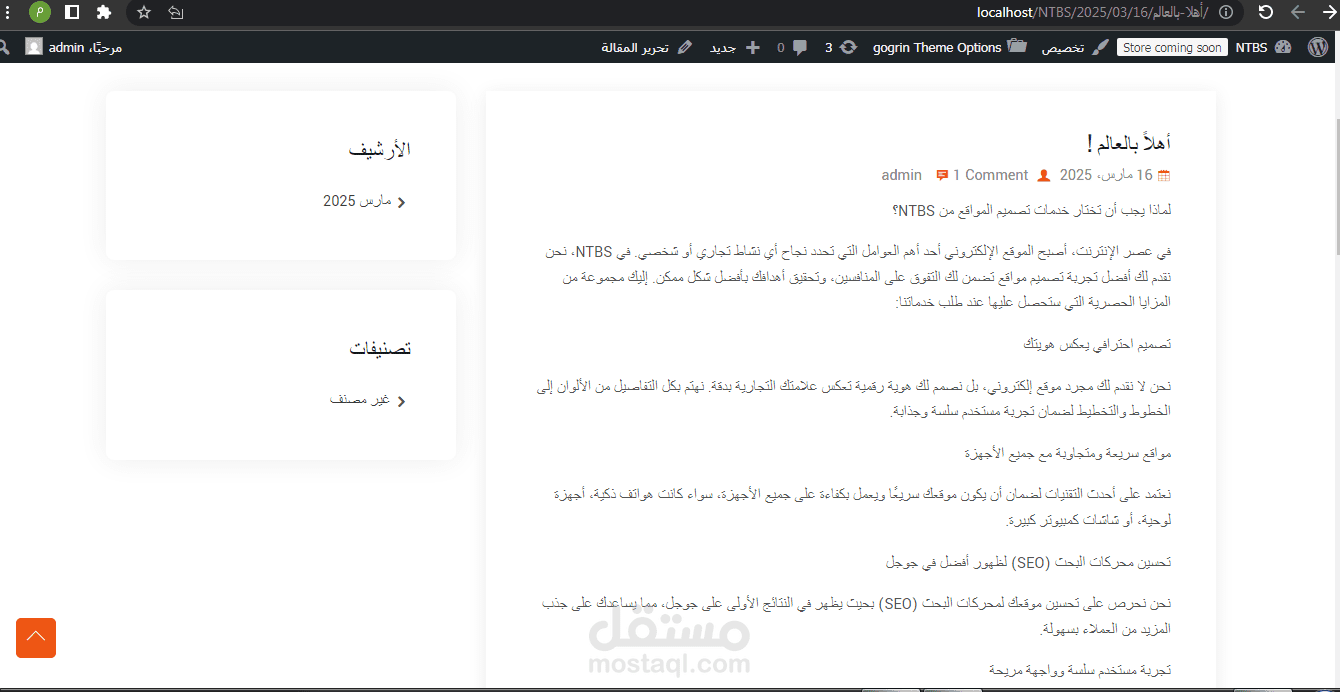The width and height of the screenshot is (1340, 692).
Task: Click the 16 مارس، 2025 post date
Action: coord(1106,175)
